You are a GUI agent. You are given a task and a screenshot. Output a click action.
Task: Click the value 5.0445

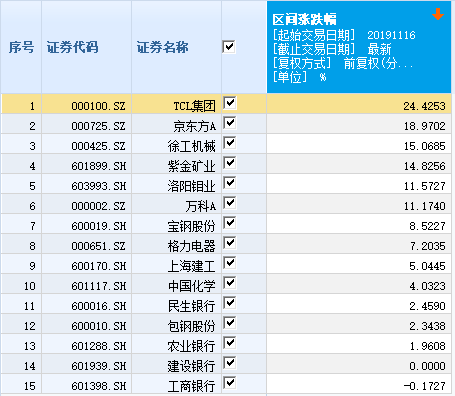[427, 266]
